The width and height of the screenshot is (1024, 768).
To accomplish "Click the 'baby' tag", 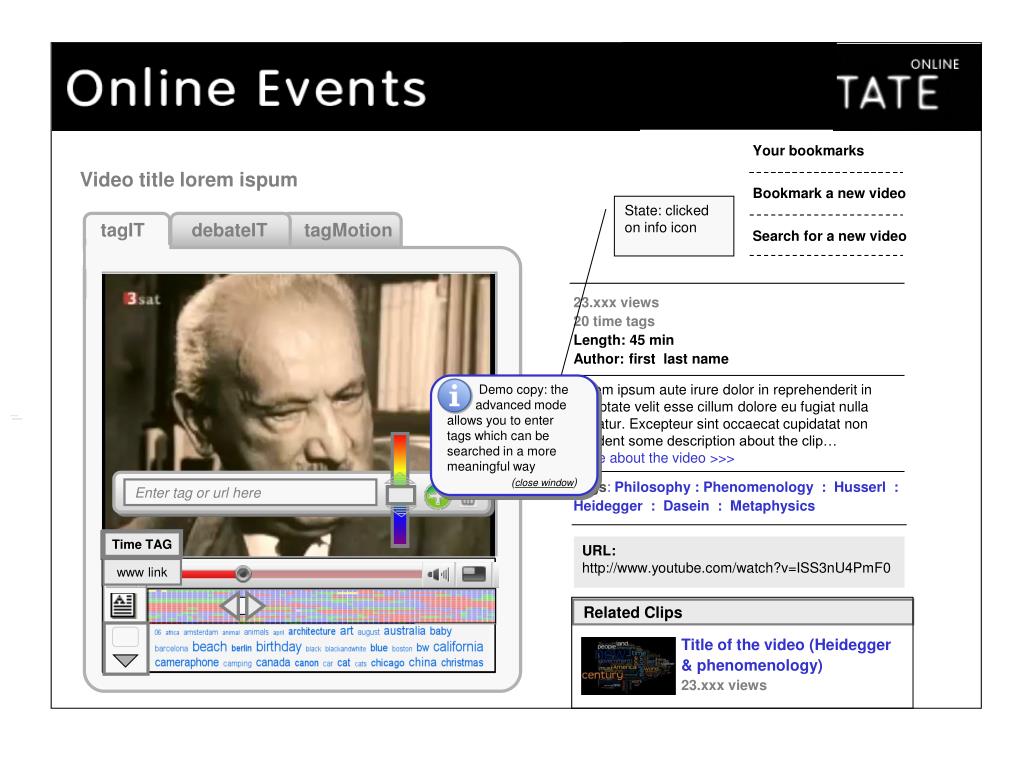I will click(x=440, y=632).
